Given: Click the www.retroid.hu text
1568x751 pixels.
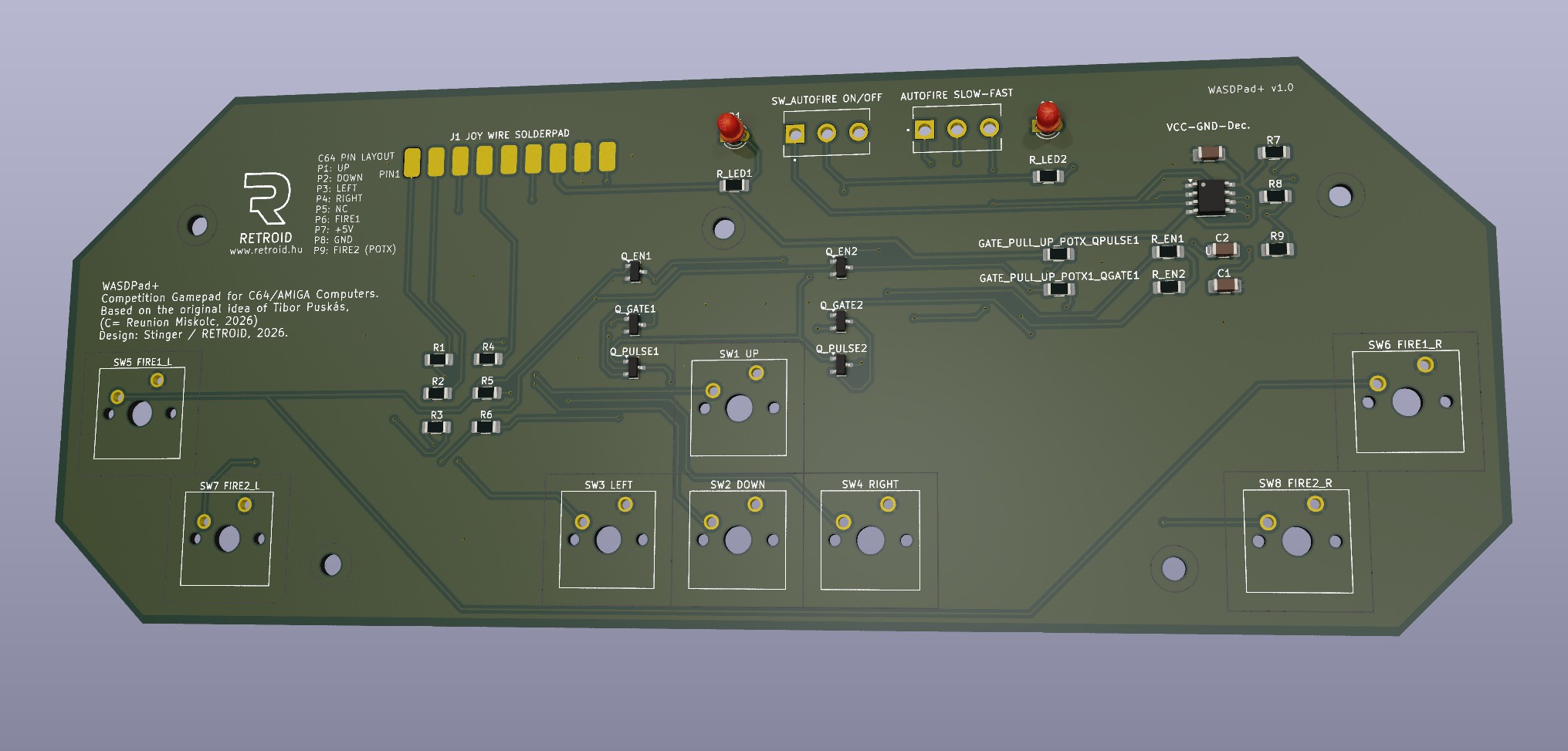Looking at the screenshot, I should (266, 250).
